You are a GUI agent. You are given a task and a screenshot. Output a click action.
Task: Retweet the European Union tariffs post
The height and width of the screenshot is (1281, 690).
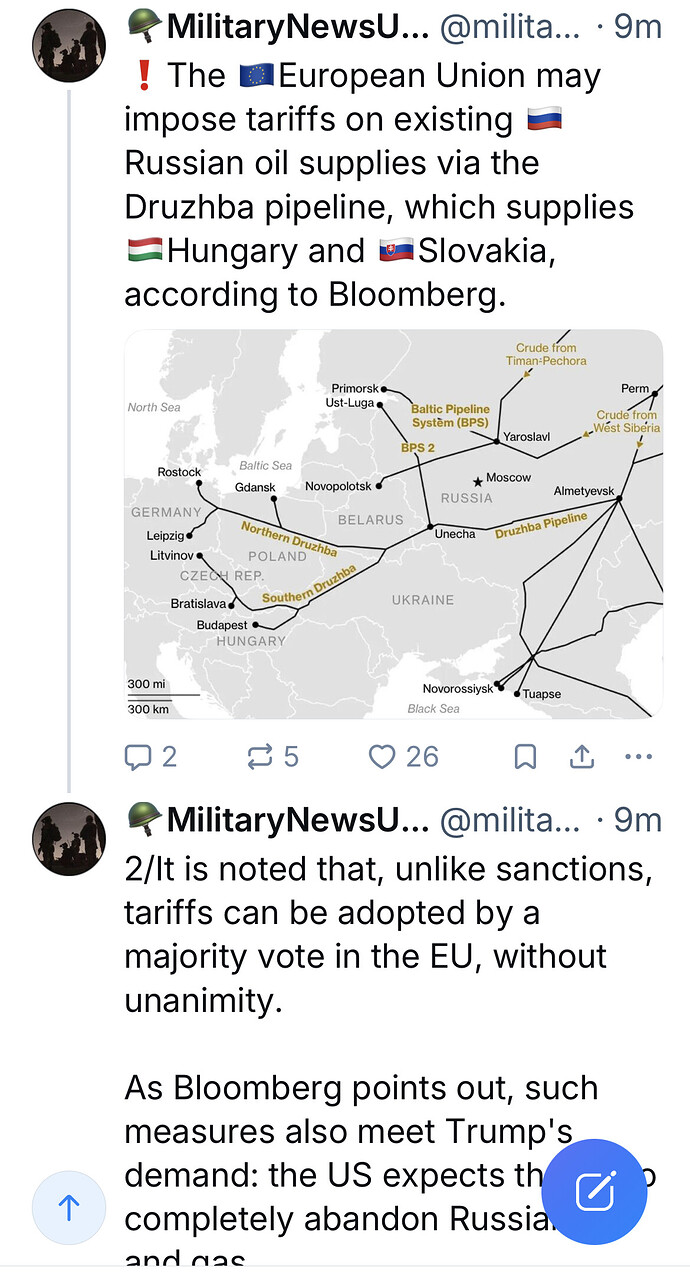(260, 757)
